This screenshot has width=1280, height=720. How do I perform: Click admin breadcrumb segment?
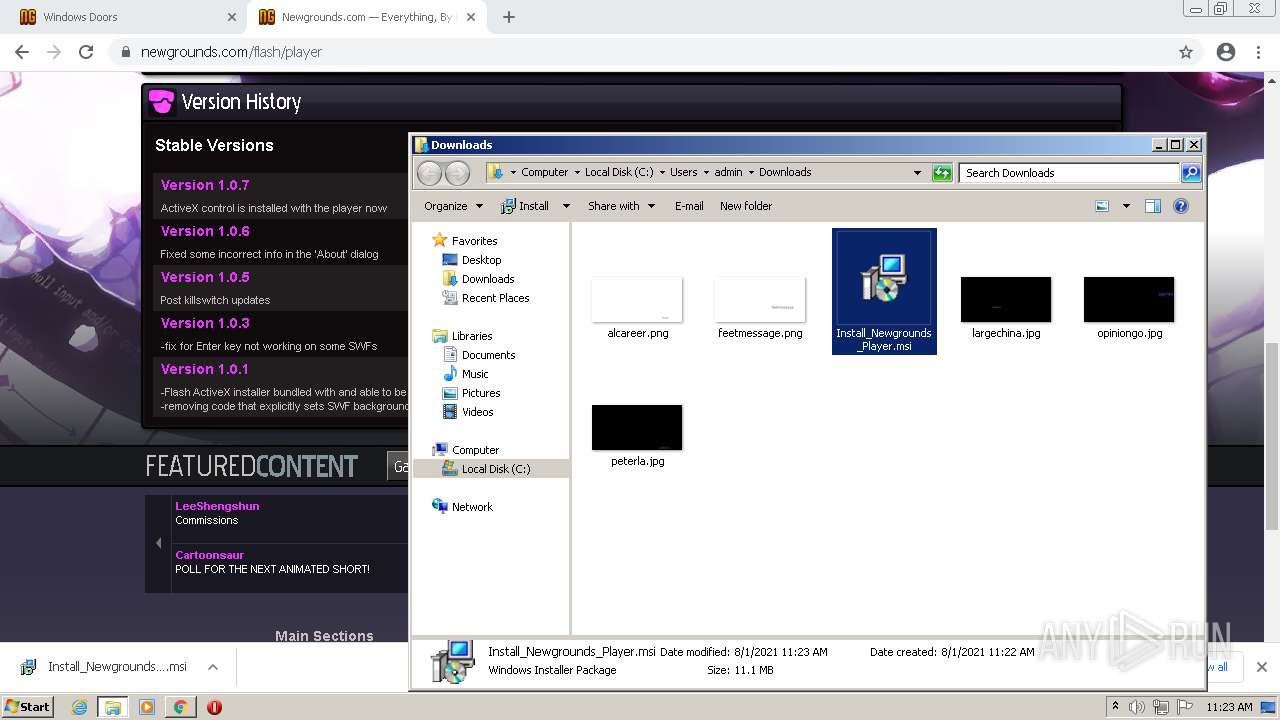(728, 172)
